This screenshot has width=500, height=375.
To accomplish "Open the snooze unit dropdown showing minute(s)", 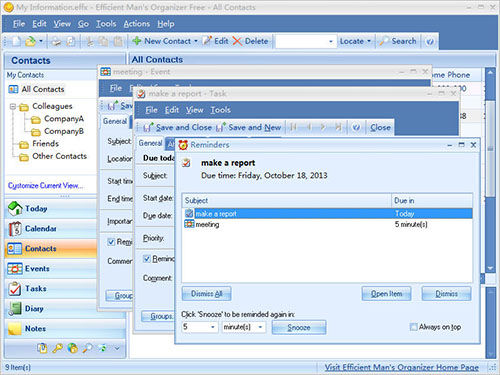I will coord(260,327).
